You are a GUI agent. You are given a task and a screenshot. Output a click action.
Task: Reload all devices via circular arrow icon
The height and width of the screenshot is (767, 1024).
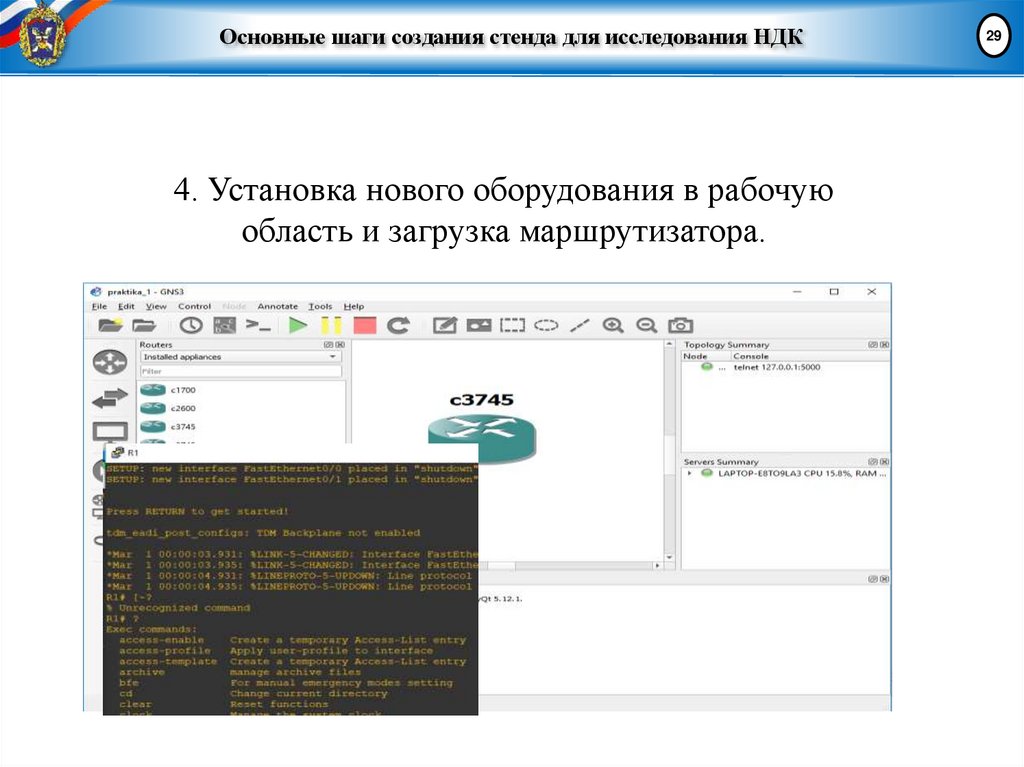pyautogui.click(x=397, y=325)
